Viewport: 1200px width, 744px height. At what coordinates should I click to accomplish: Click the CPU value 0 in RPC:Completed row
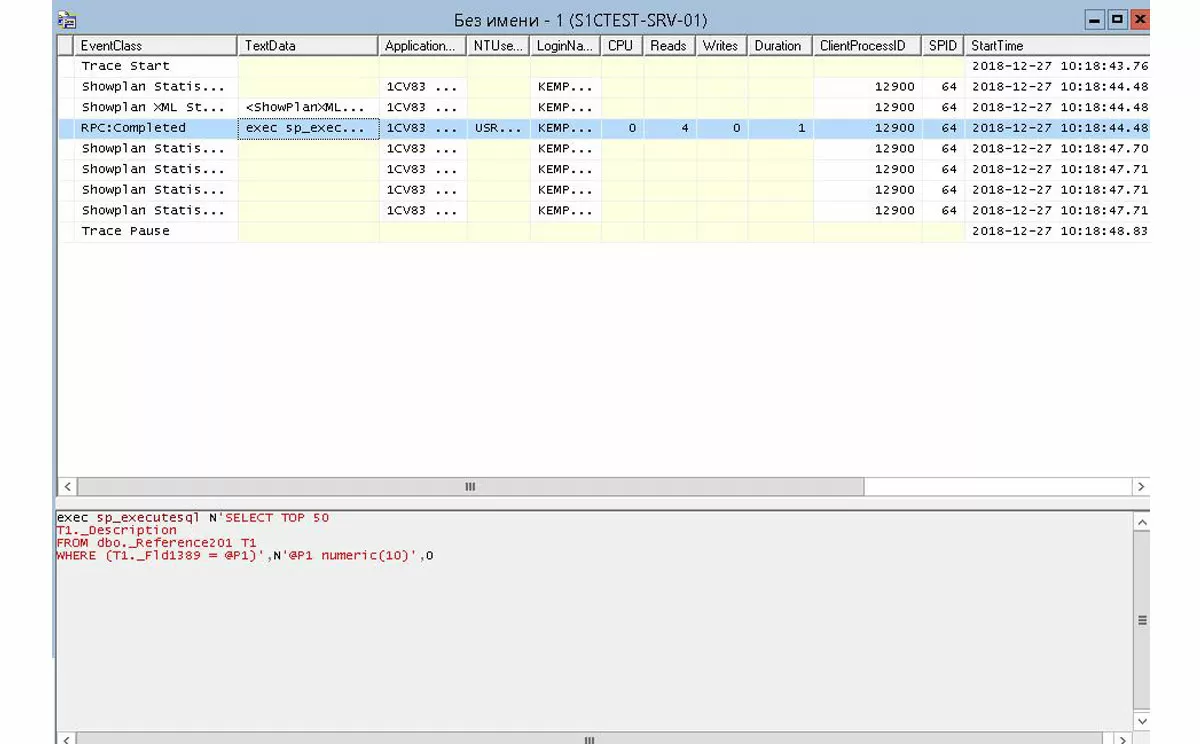(x=622, y=128)
